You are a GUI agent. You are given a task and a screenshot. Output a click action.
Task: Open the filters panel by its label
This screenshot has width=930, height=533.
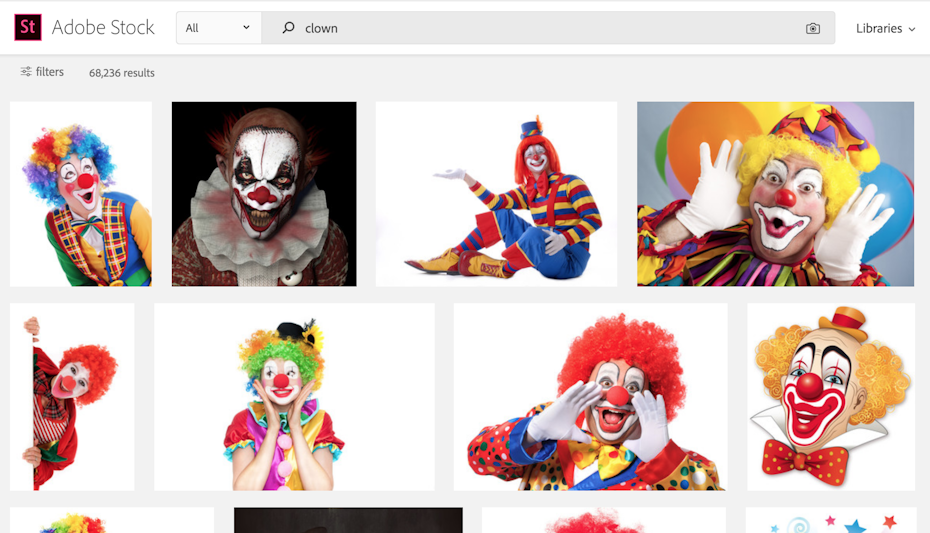[49, 72]
